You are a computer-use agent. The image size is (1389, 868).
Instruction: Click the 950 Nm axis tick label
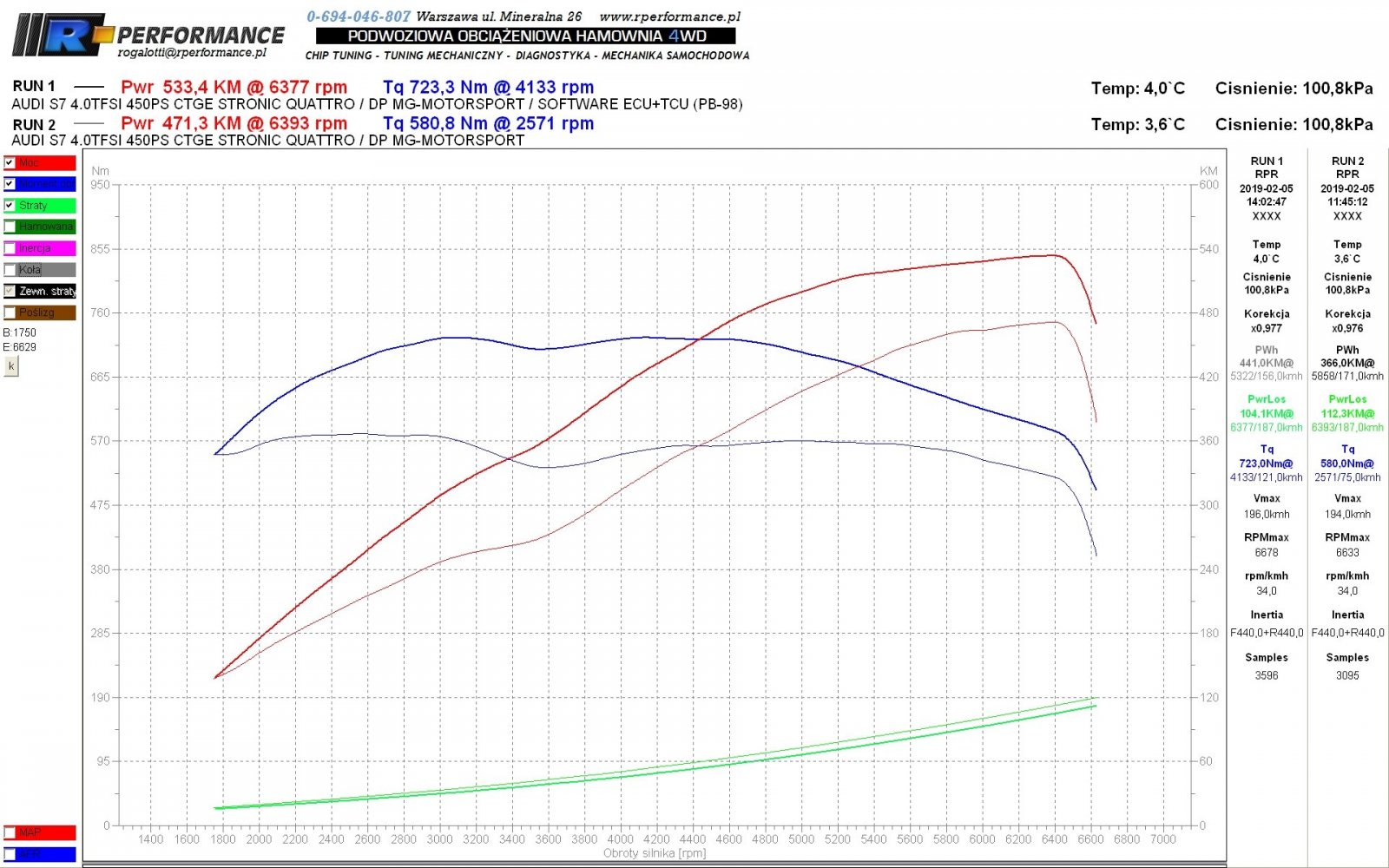(101, 184)
